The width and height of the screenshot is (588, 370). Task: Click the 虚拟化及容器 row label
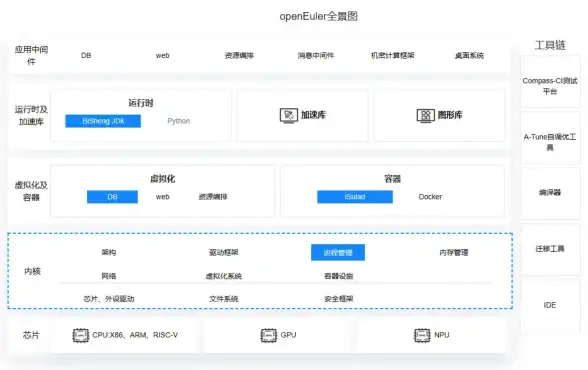31,191
